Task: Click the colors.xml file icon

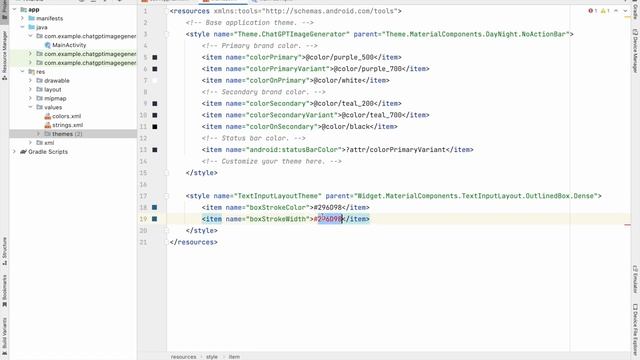Action: 48,116
